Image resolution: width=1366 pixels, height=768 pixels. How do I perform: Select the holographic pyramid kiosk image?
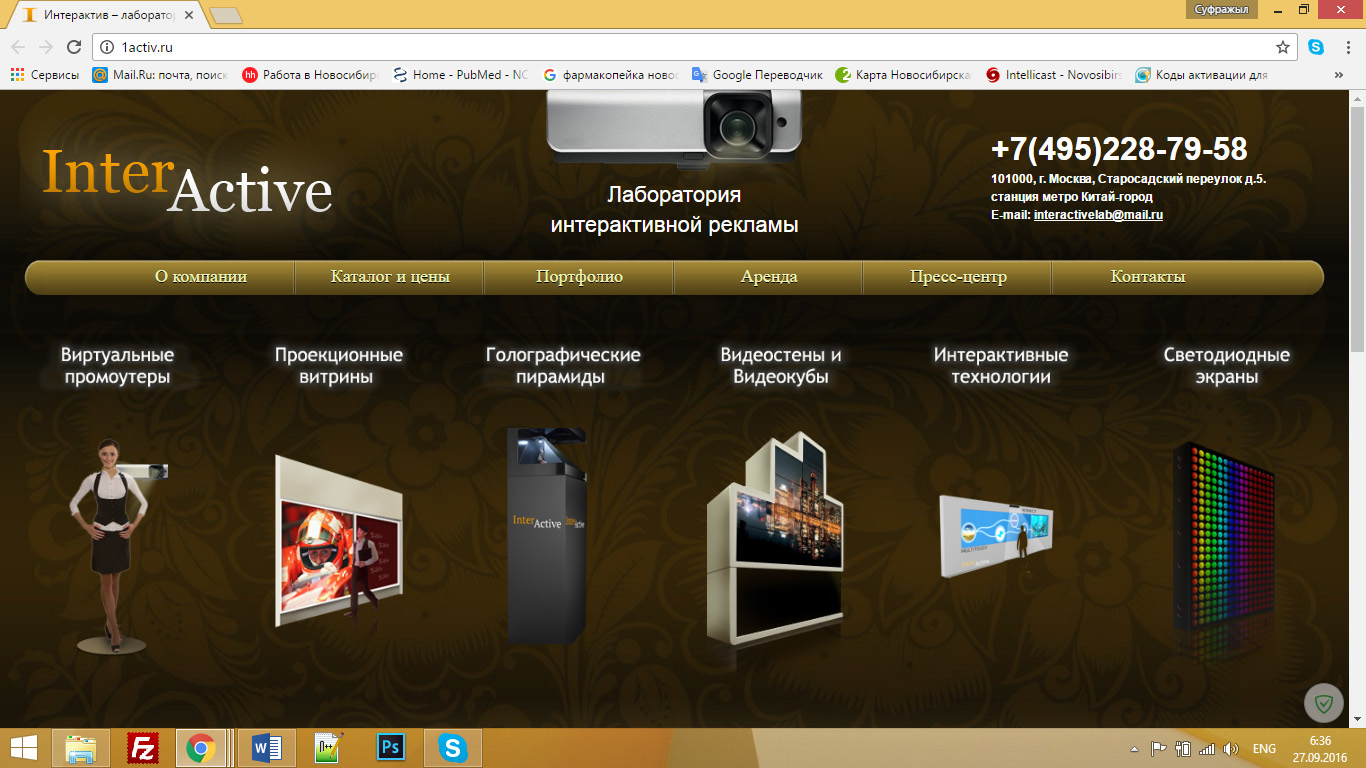546,535
